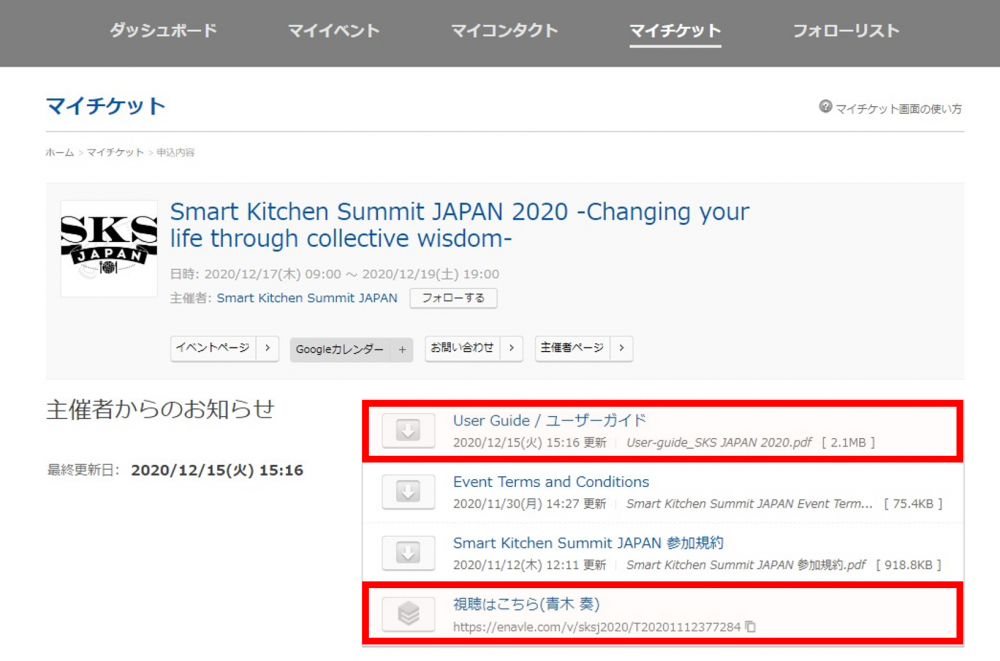1000x661 pixels.
Task: Open the フォローリスト tab
Action: [846, 31]
